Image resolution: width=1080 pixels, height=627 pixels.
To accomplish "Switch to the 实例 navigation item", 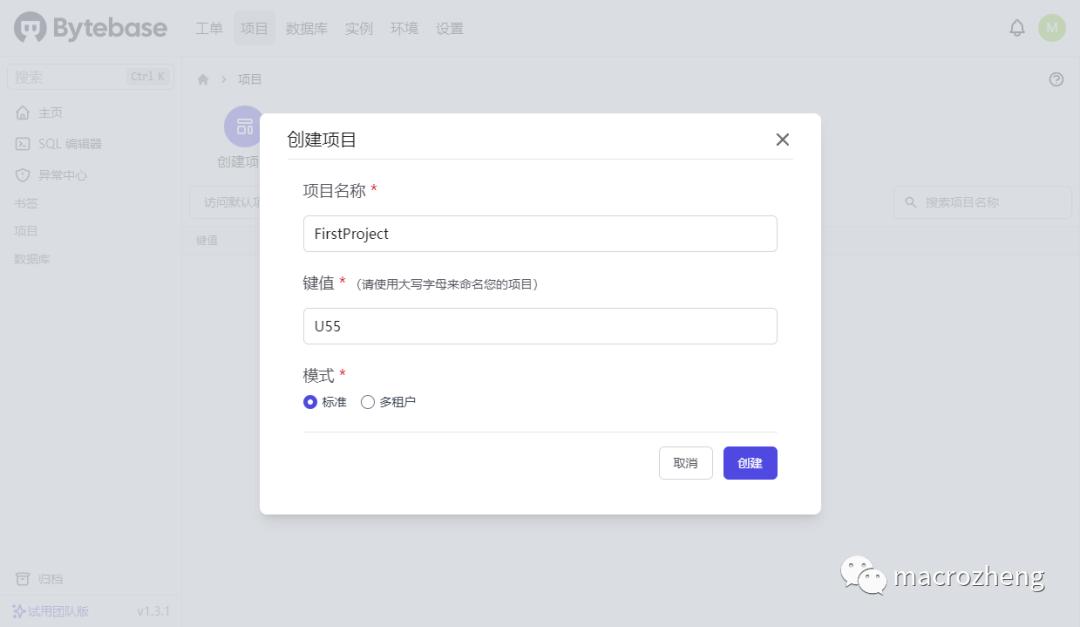I will coord(359,28).
